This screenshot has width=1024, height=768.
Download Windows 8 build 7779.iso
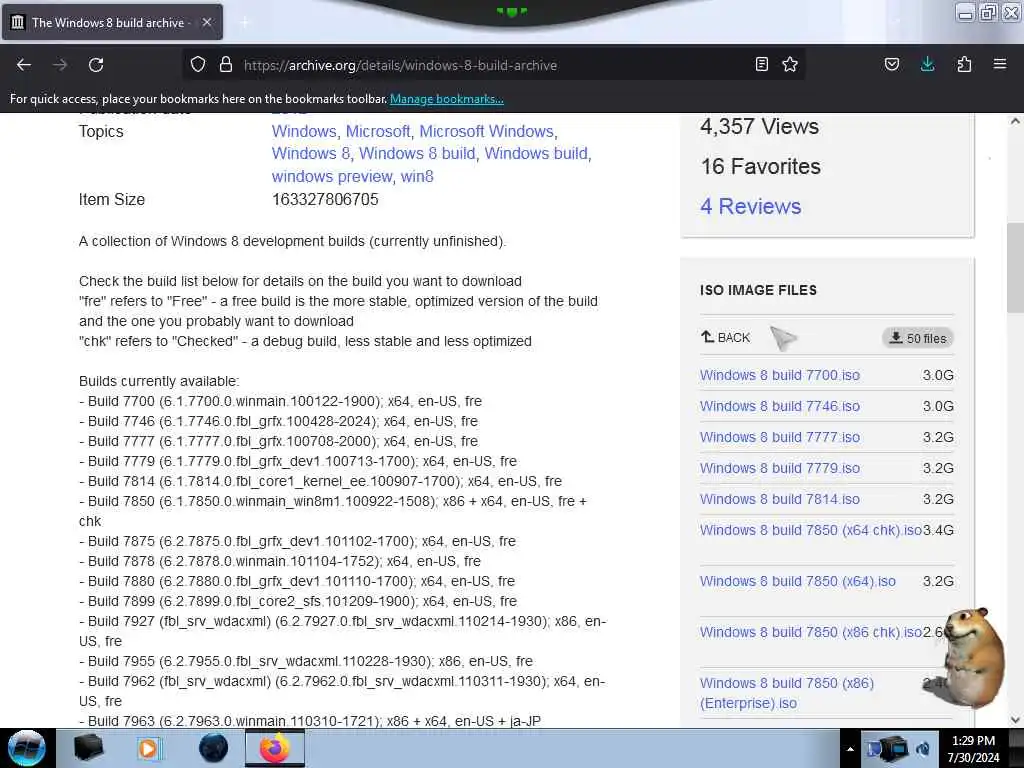click(x=780, y=468)
